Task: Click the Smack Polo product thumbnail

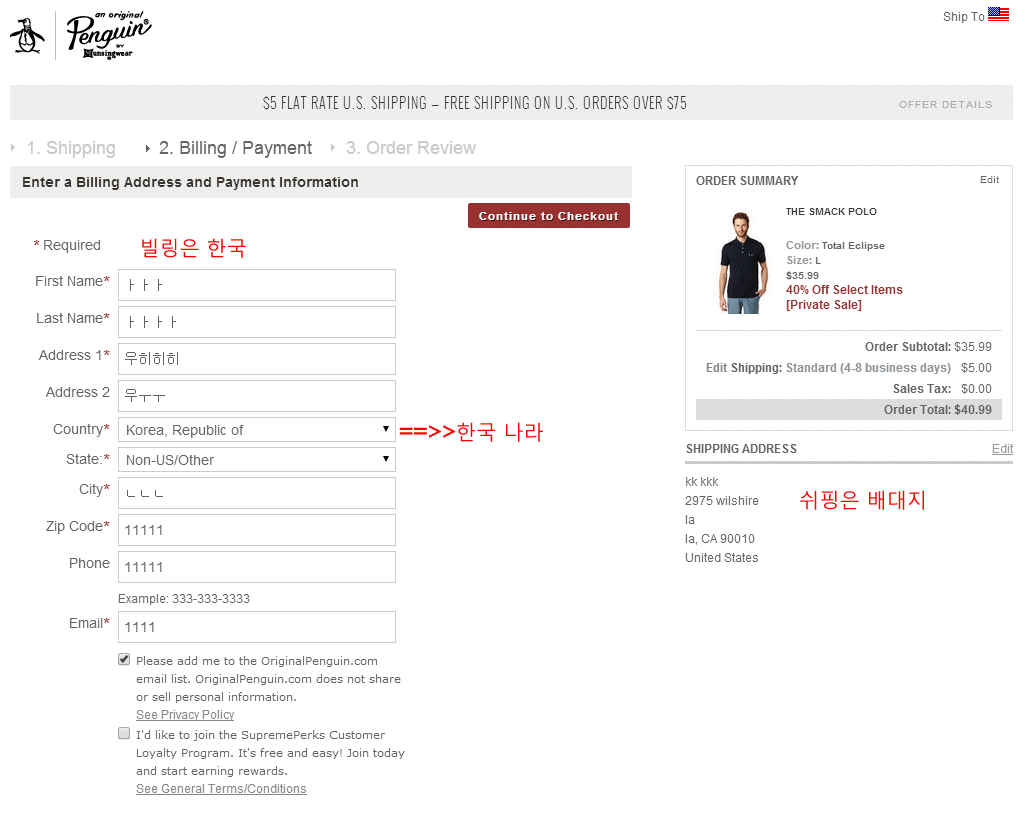Action: coord(743,262)
